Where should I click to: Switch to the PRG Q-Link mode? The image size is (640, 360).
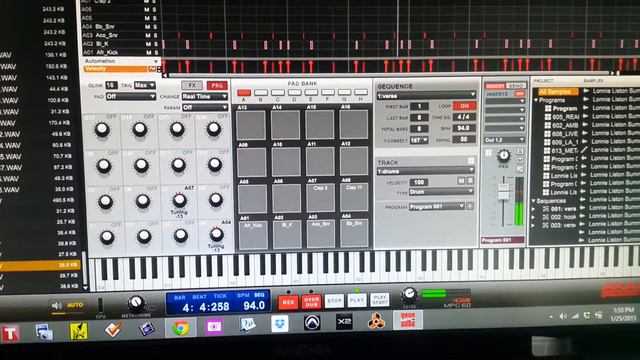click(x=217, y=85)
